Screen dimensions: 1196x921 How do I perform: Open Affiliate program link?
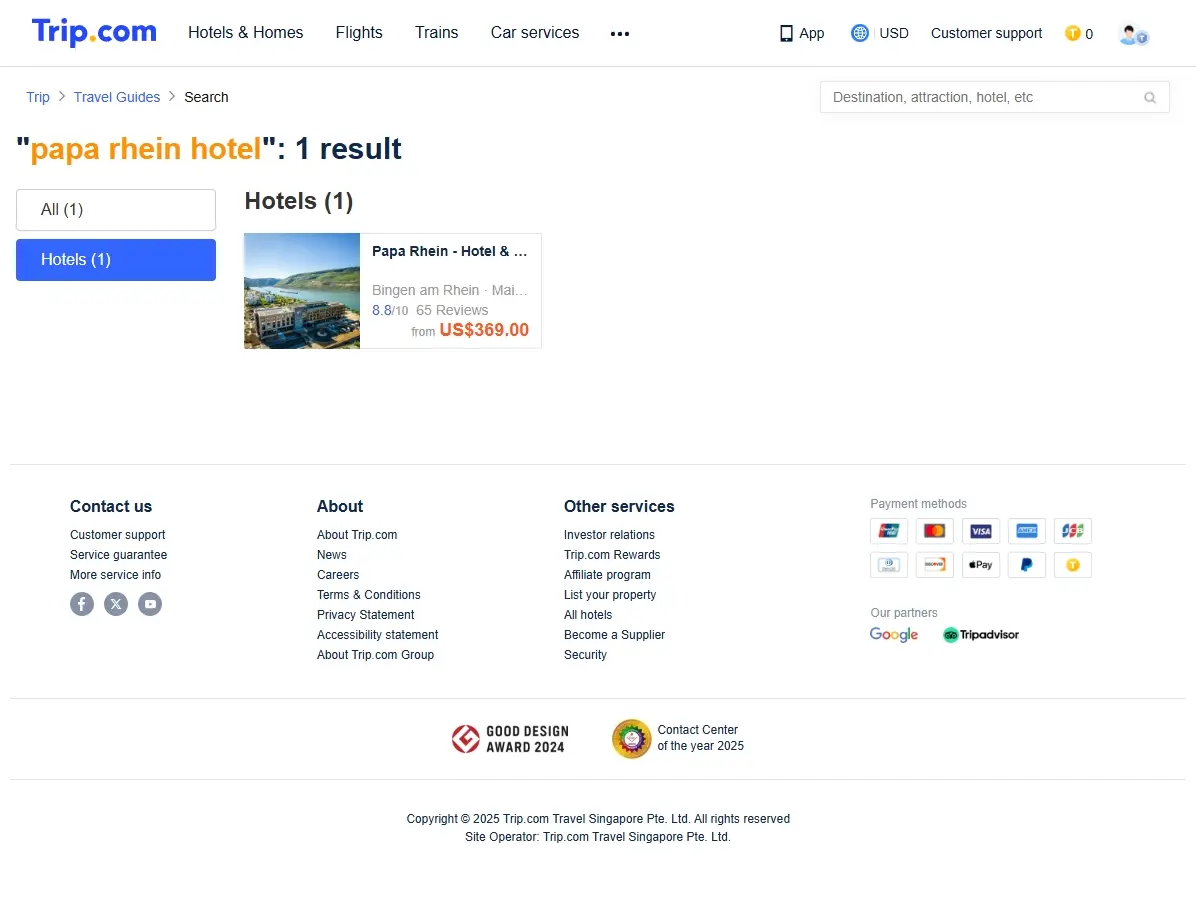pos(607,575)
